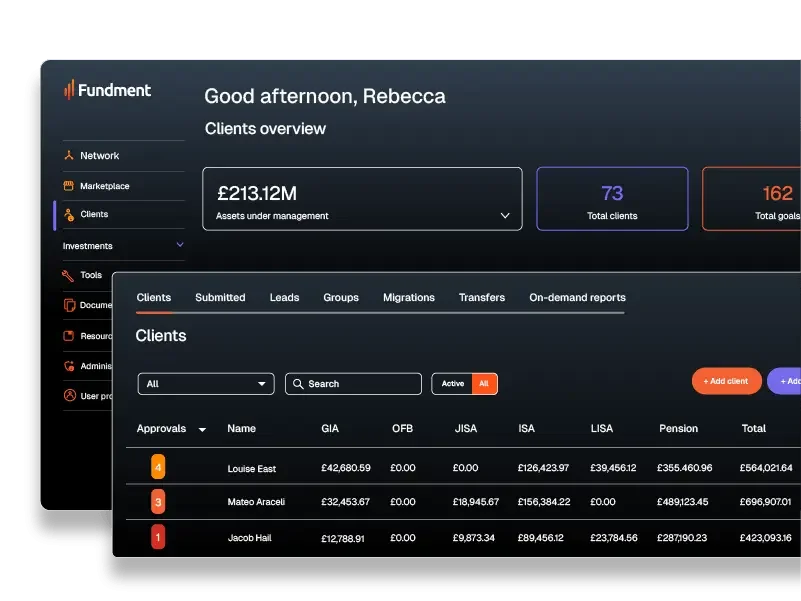This screenshot has width=801, height=601.
Task: Click the Name column header
Action: (242, 428)
